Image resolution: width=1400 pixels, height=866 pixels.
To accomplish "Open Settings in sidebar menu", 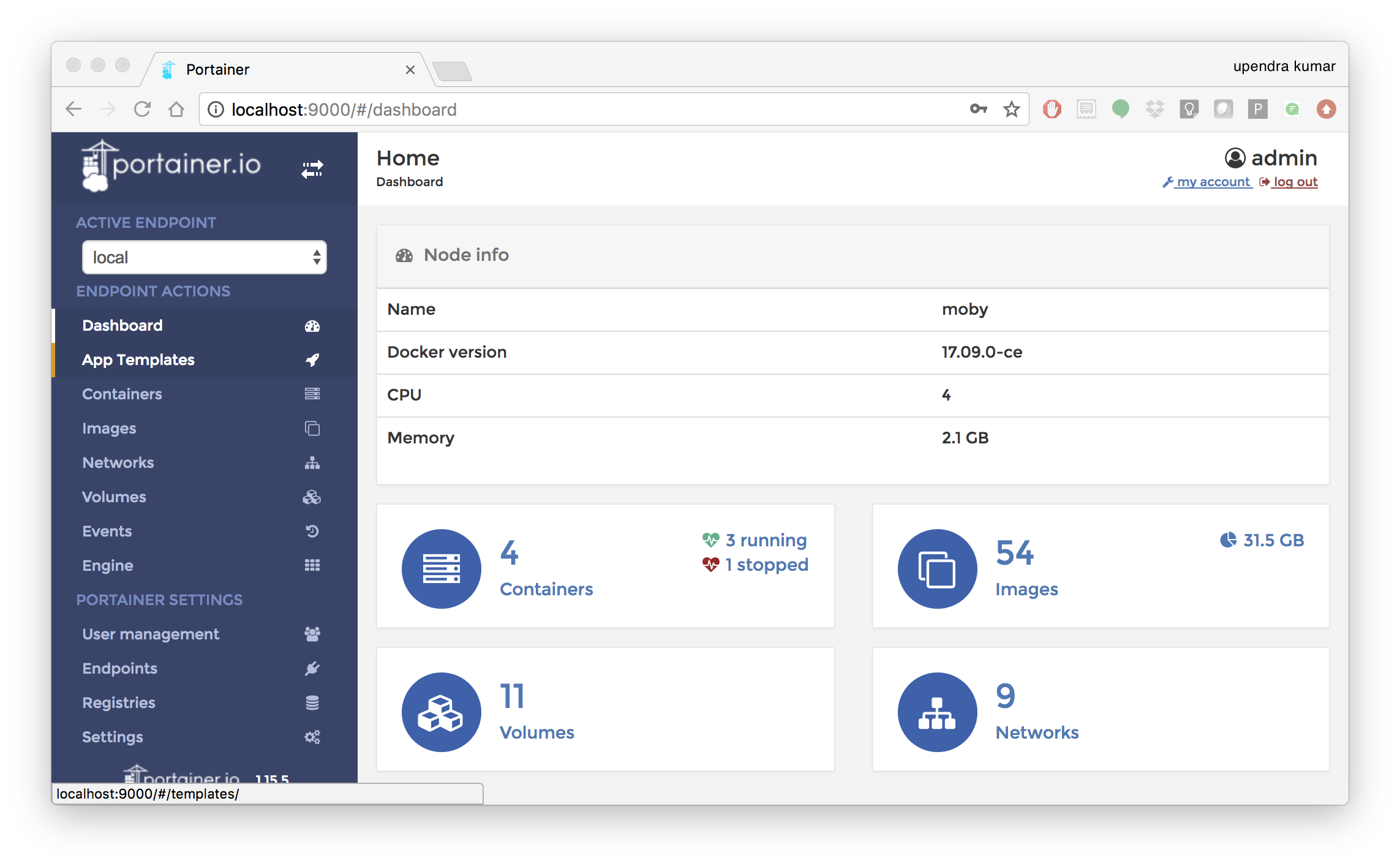I will pyautogui.click(x=205, y=737).
